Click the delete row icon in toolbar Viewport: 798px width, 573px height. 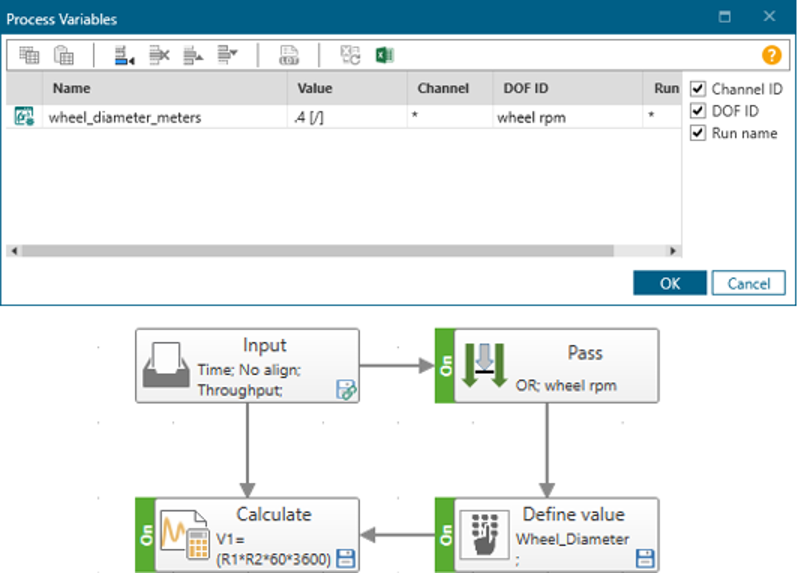(159, 56)
